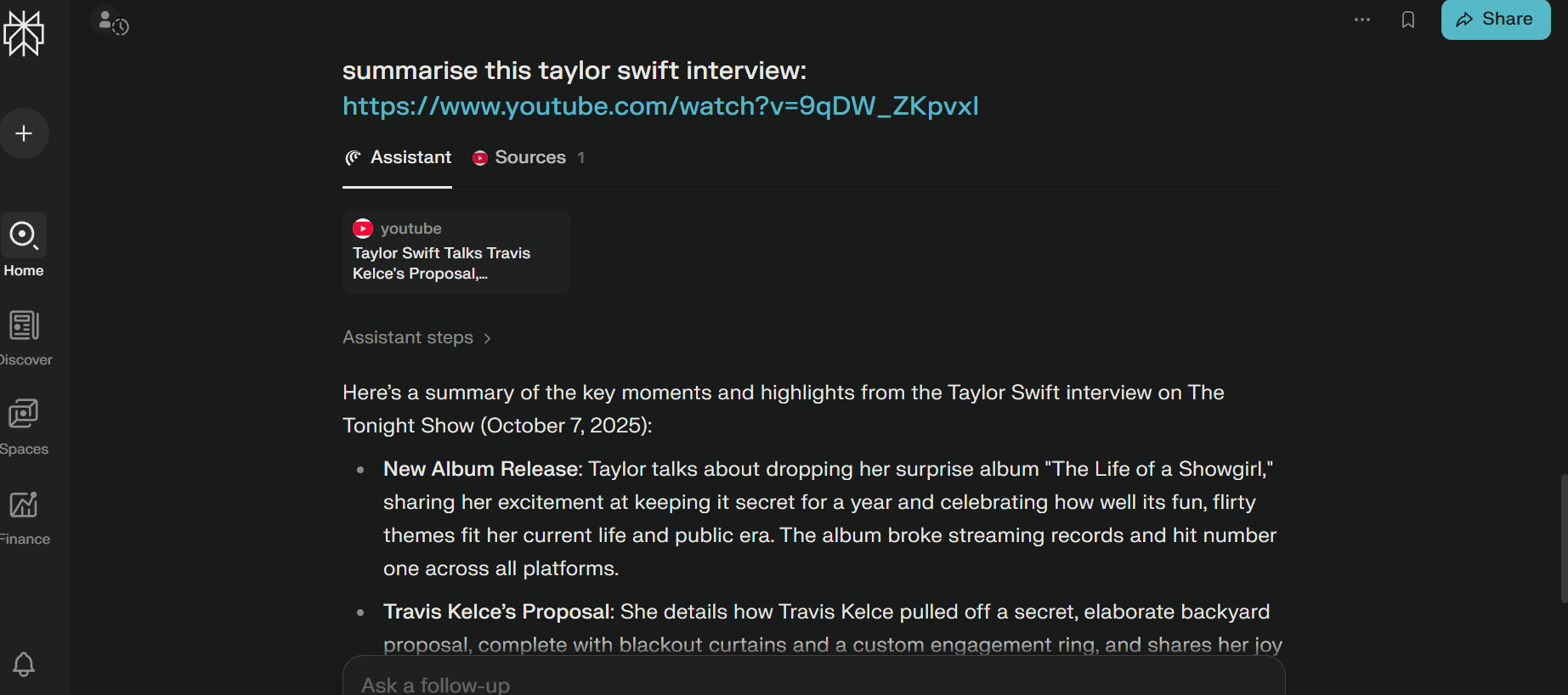Expand Assistant steps
The image size is (1568, 695).
408,337
